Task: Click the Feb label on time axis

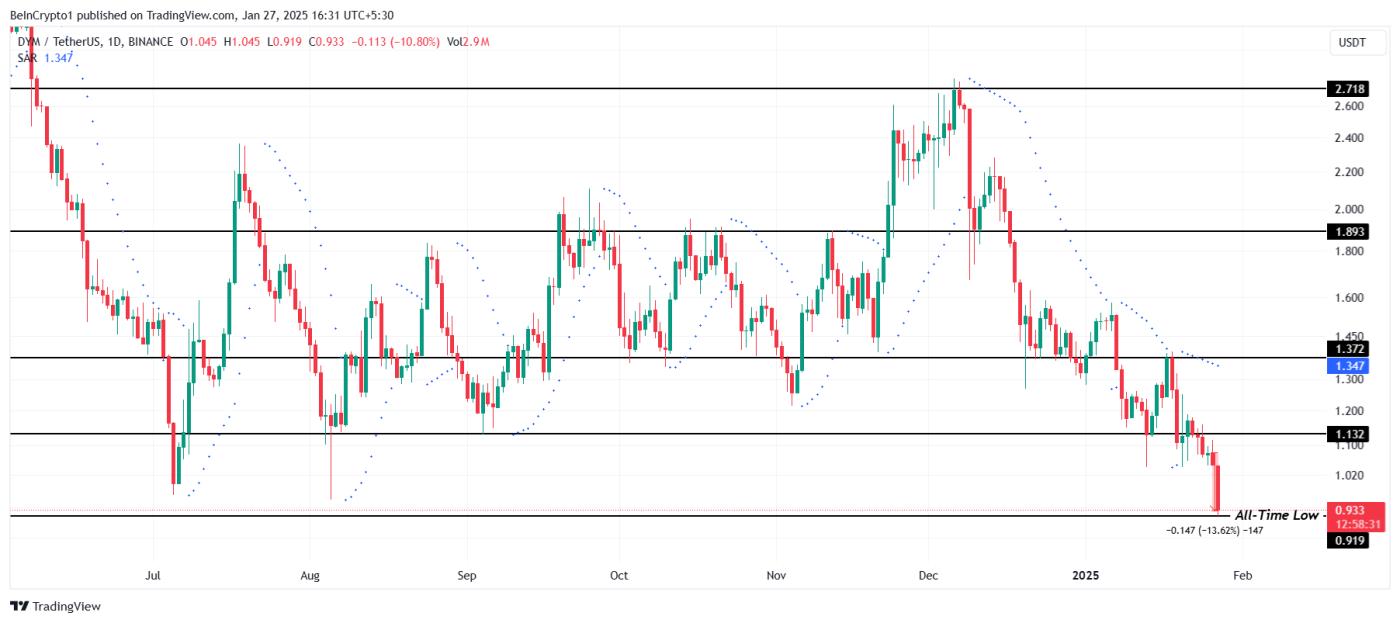Action: tap(1242, 576)
